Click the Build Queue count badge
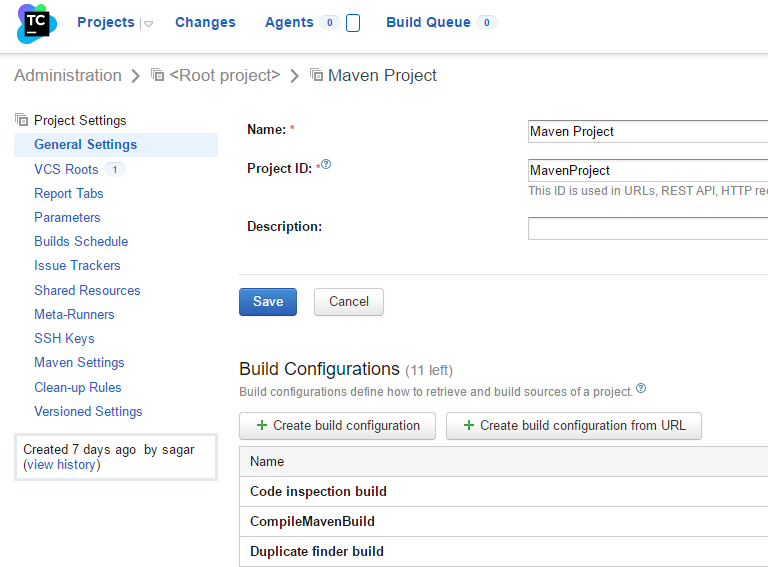This screenshot has width=768, height=567. [486, 23]
